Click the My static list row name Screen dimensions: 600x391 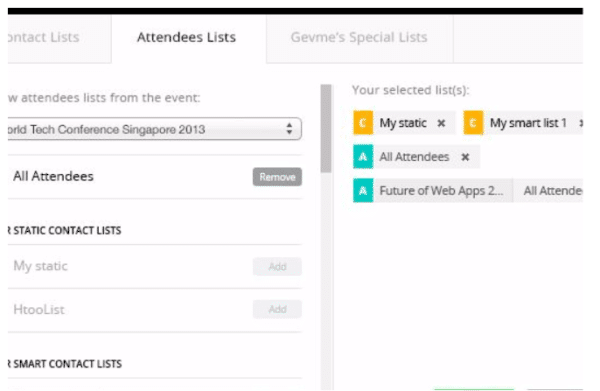pyautogui.click(x=41, y=266)
